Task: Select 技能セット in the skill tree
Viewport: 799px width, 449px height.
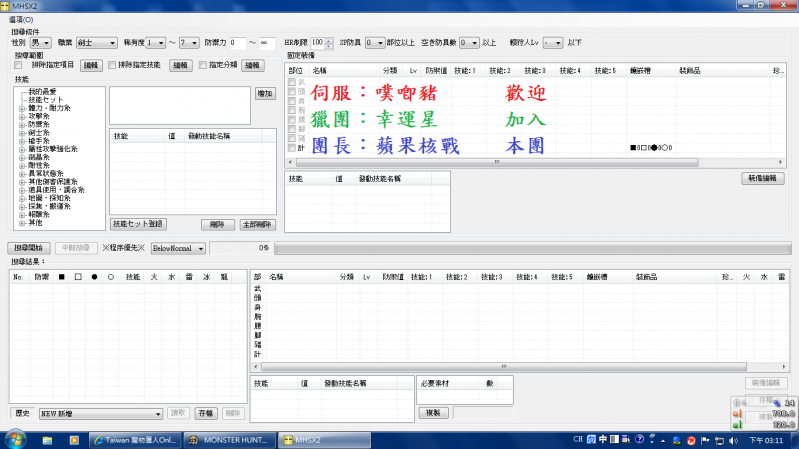Action: (45, 100)
